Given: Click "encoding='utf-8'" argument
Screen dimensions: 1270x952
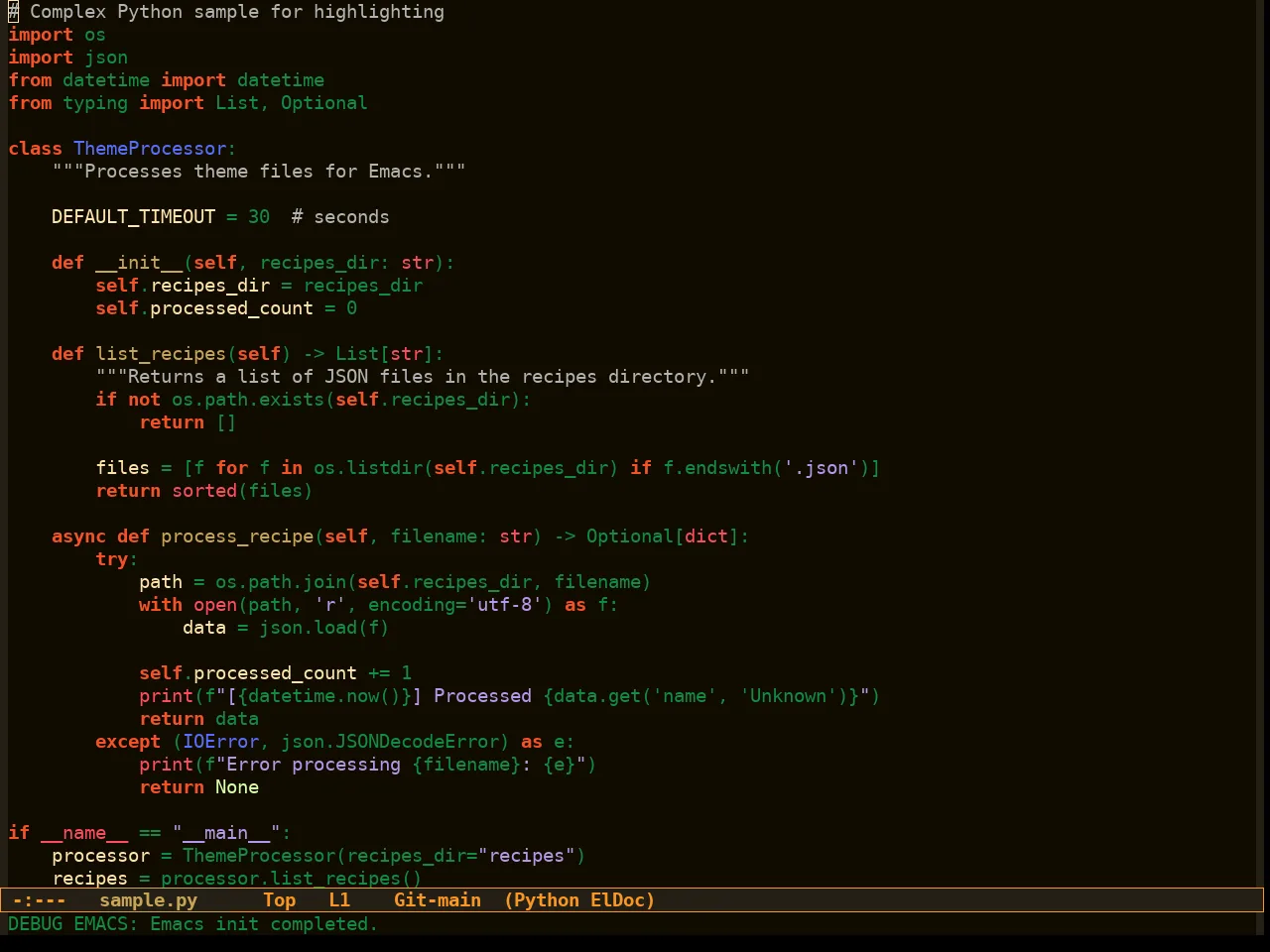Looking at the screenshot, I should coord(455,605).
